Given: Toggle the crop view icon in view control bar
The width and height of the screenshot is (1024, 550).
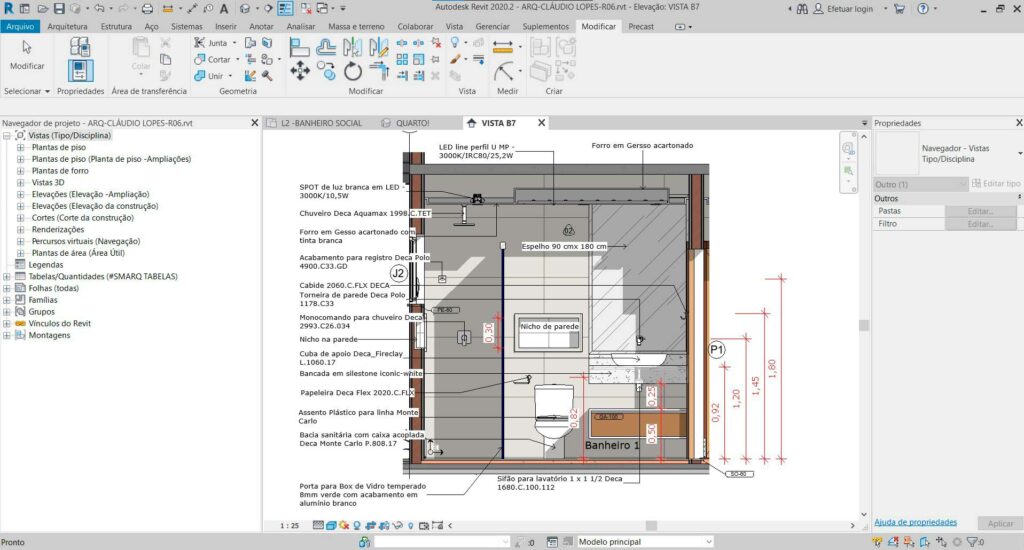Looking at the screenshot, I should click(x=370, y=525).
